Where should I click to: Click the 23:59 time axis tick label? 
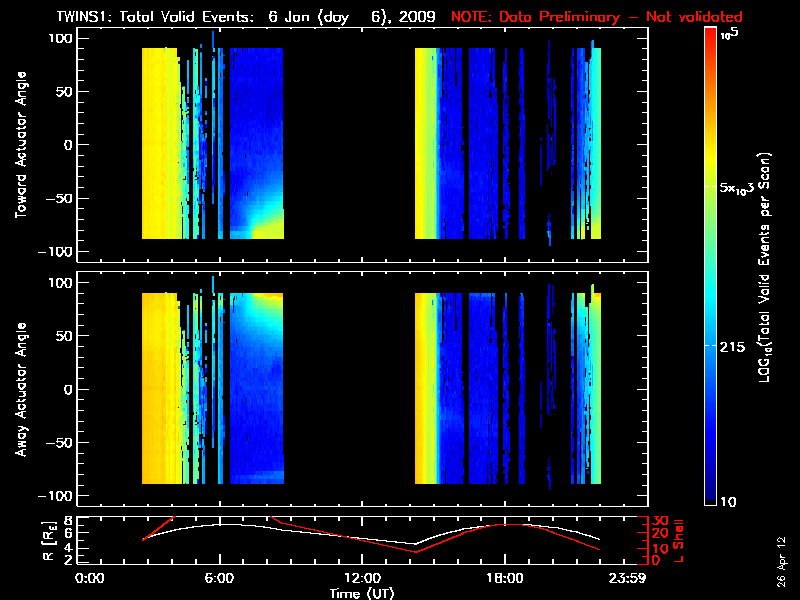coord(640,578)
